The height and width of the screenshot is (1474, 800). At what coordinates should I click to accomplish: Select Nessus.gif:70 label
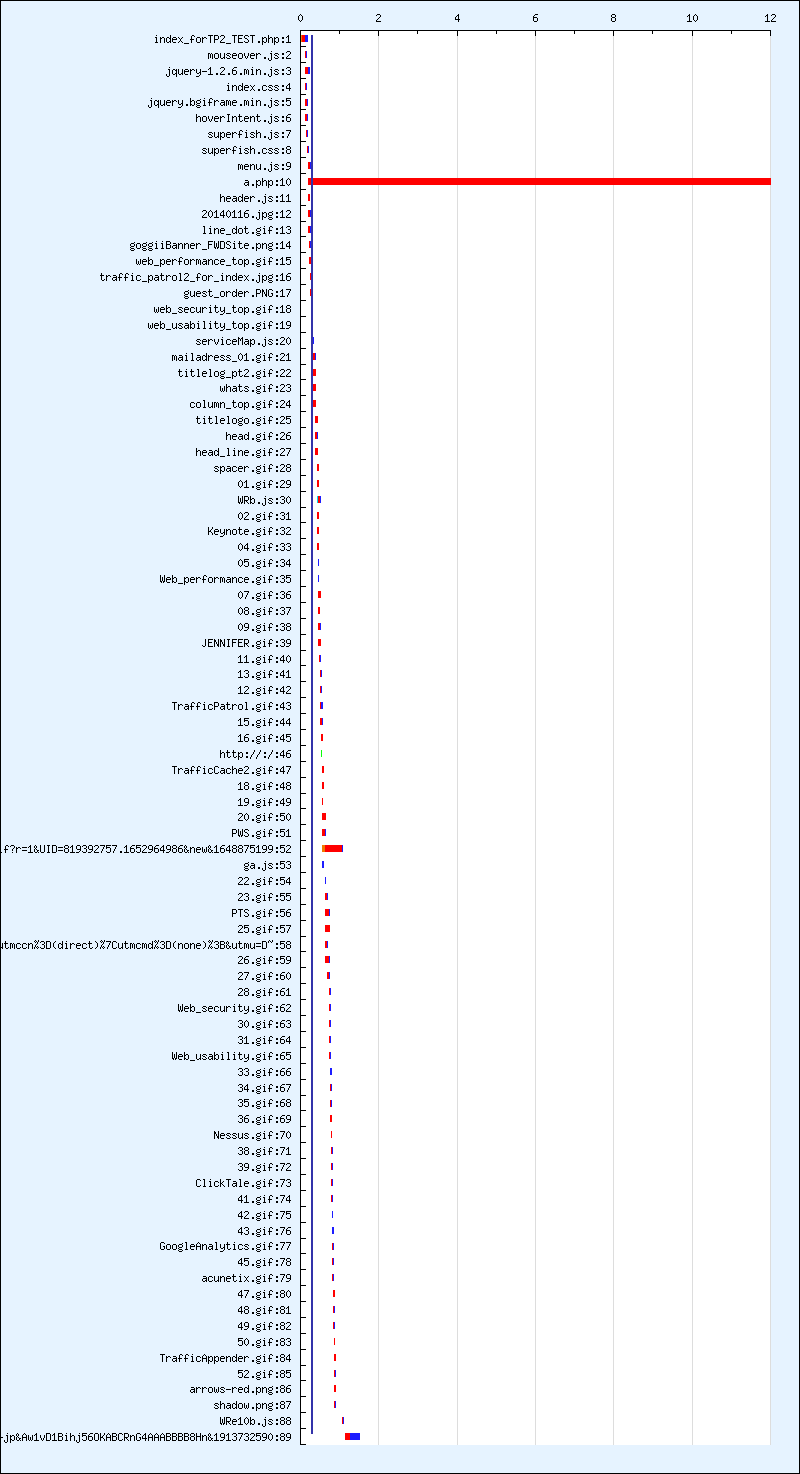coord(253,1135)
